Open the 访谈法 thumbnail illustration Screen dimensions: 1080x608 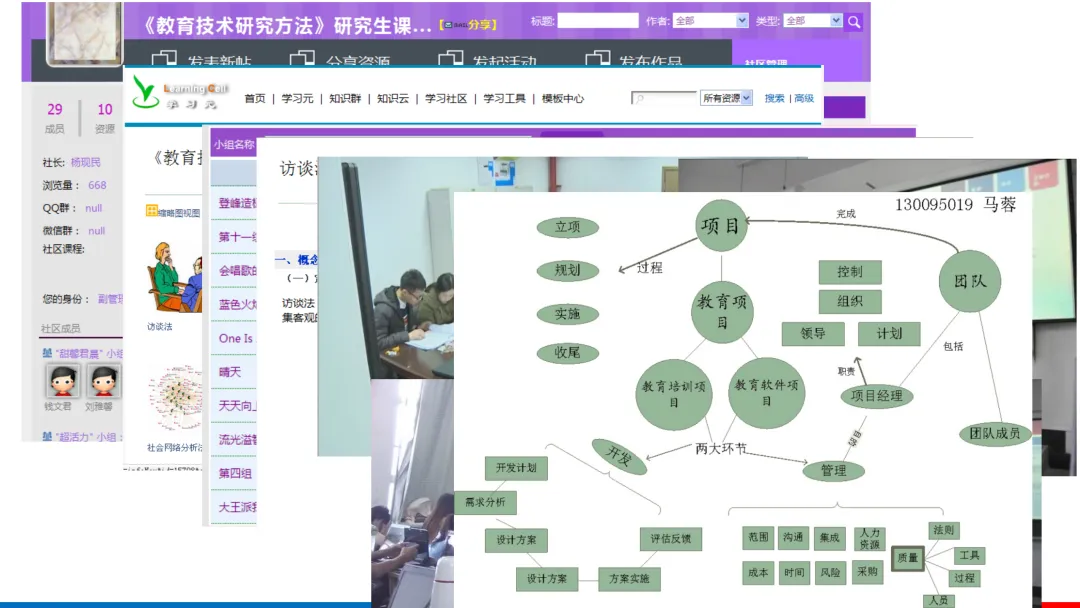point(174,277)
